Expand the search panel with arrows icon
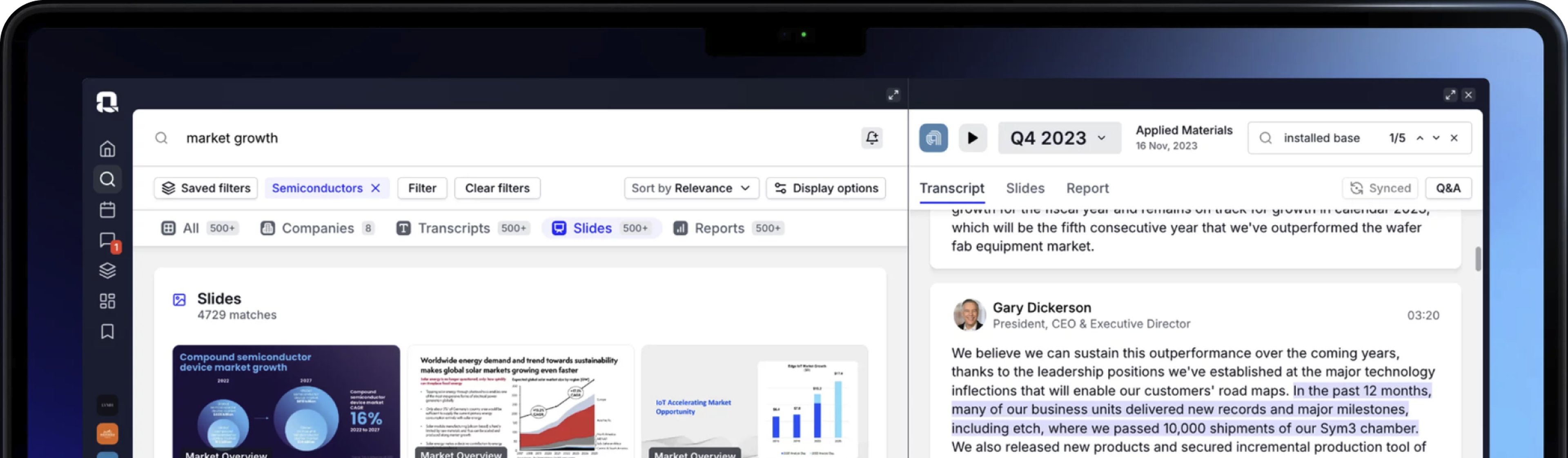Image resolution: width=1568 pixels, height=458 pixels. pos(893,95)
